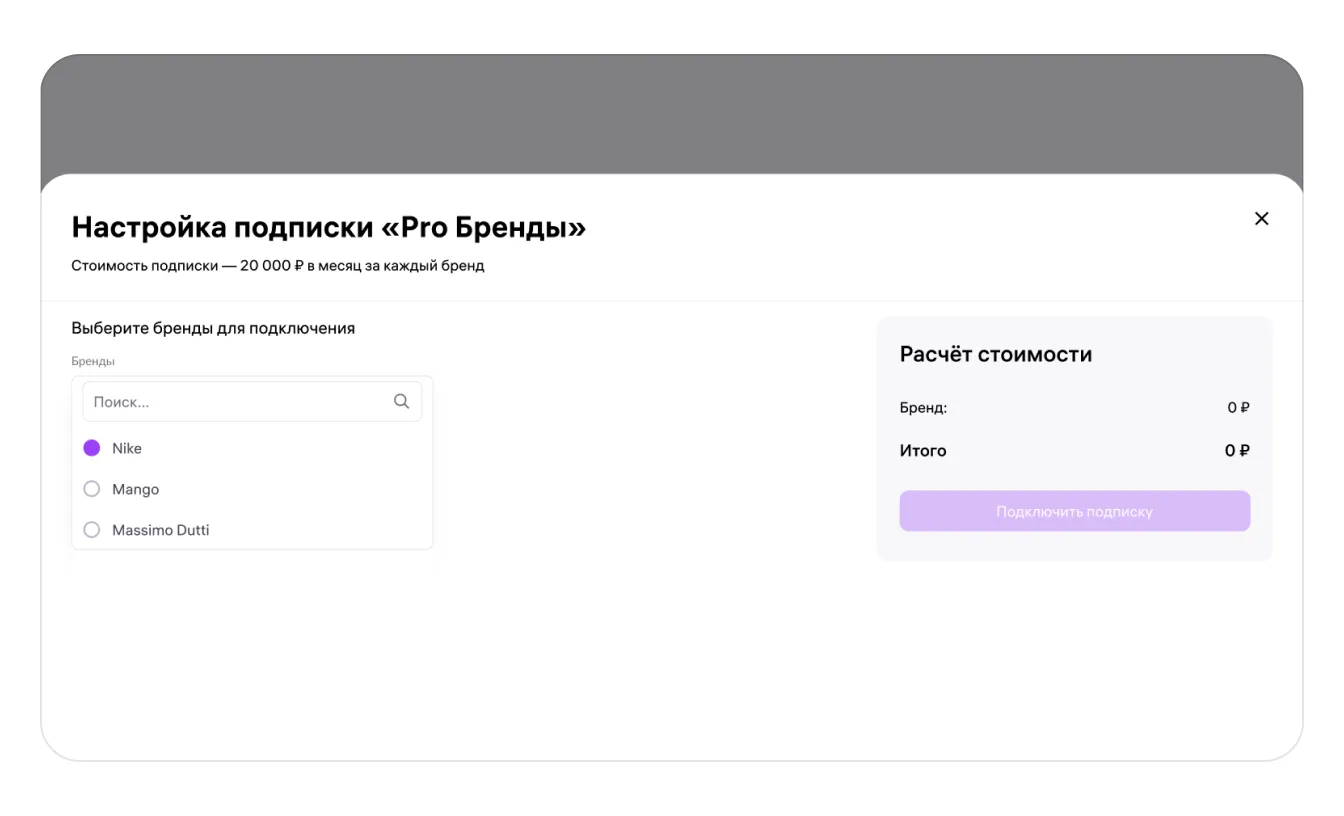Click the Massimo Dutti brand label
The width and height of the screenshot is (1344, 816).
tap(161, 530)
